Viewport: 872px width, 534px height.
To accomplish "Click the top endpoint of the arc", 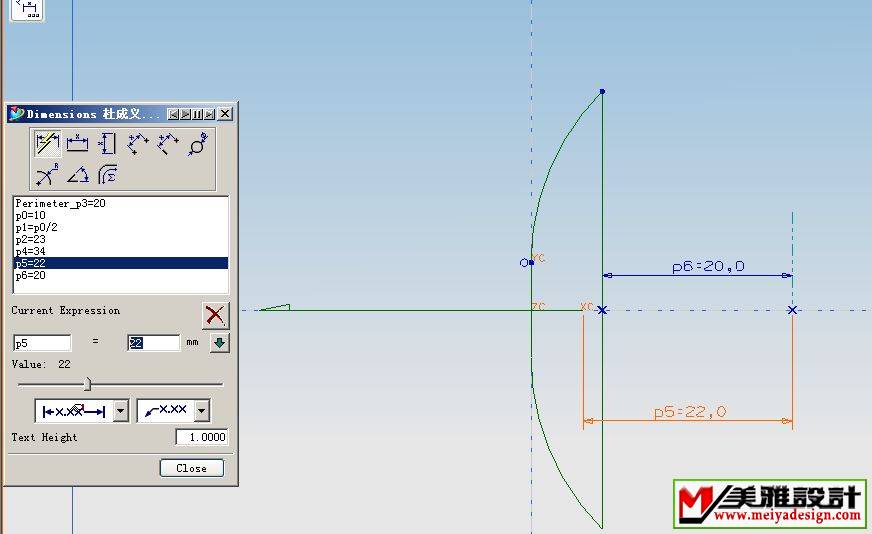I will click(602, 91).
